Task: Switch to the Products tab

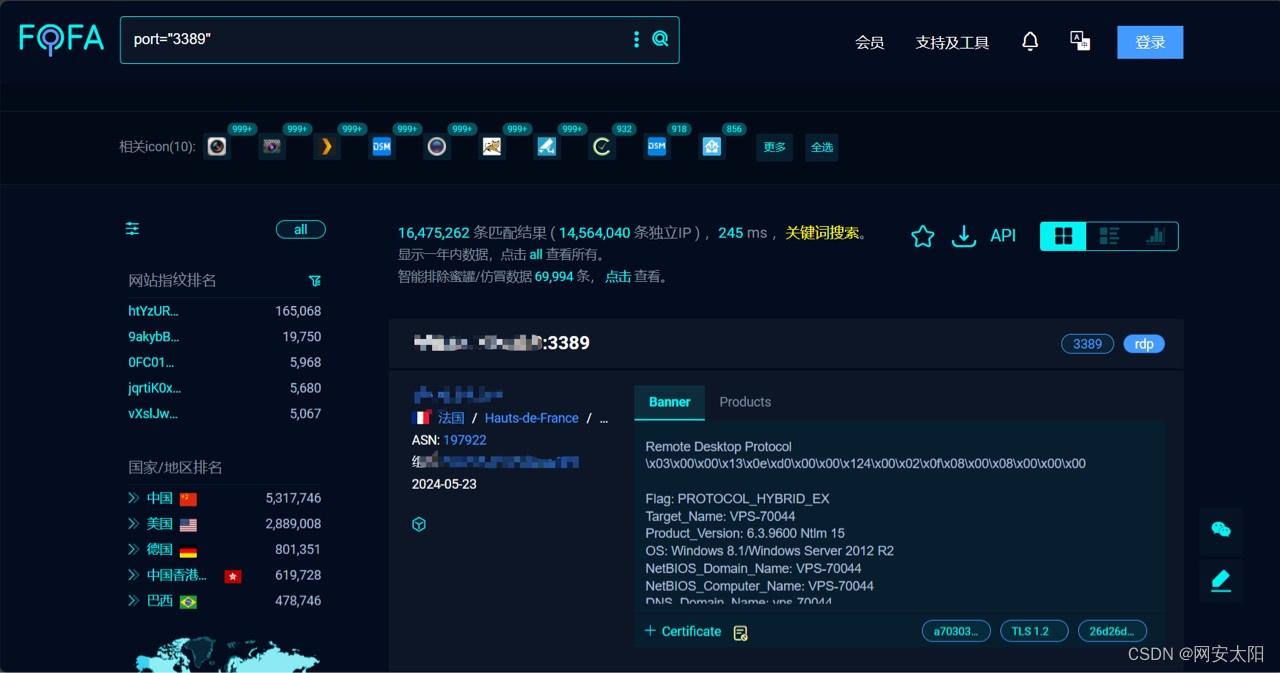Action: (x=745, y=402)
